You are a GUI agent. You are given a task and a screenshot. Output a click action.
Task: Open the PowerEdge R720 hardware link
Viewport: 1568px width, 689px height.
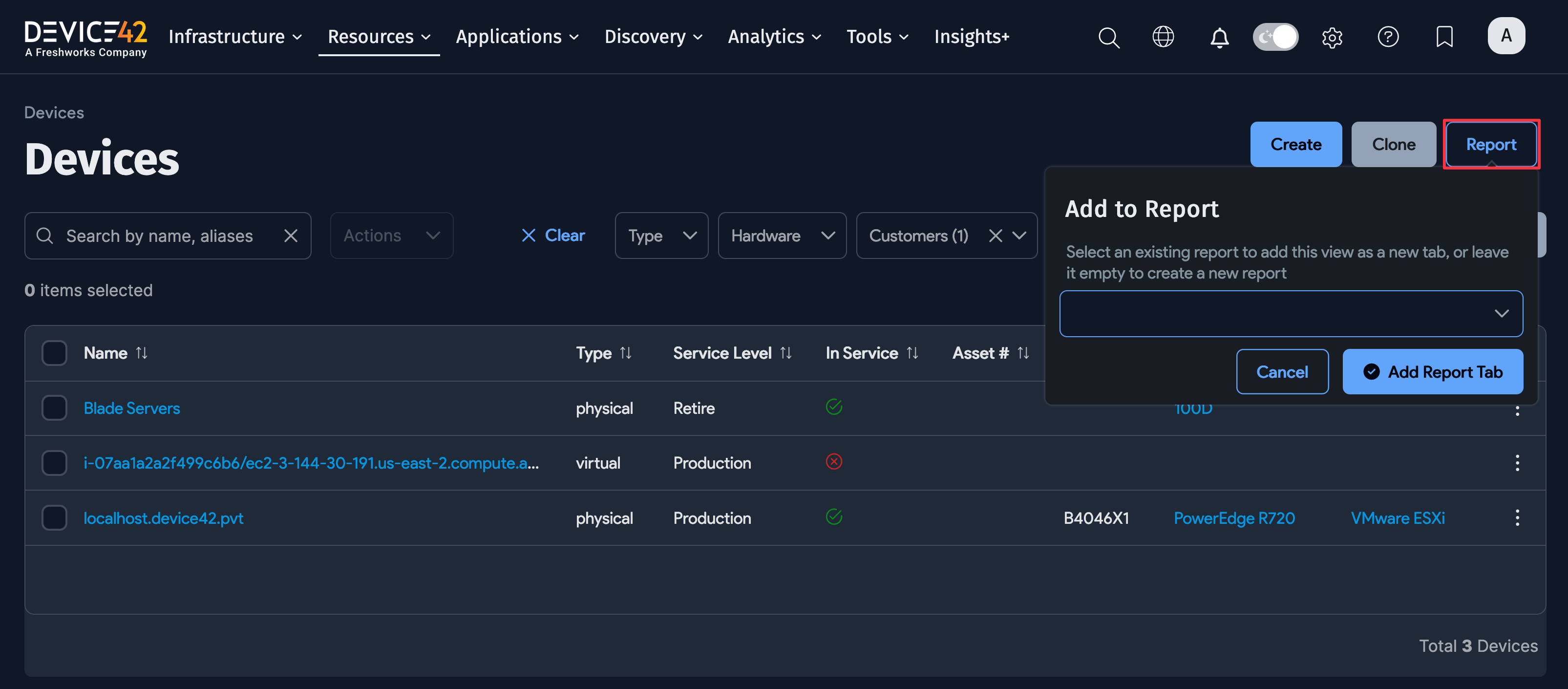(x=1234, y=518)
